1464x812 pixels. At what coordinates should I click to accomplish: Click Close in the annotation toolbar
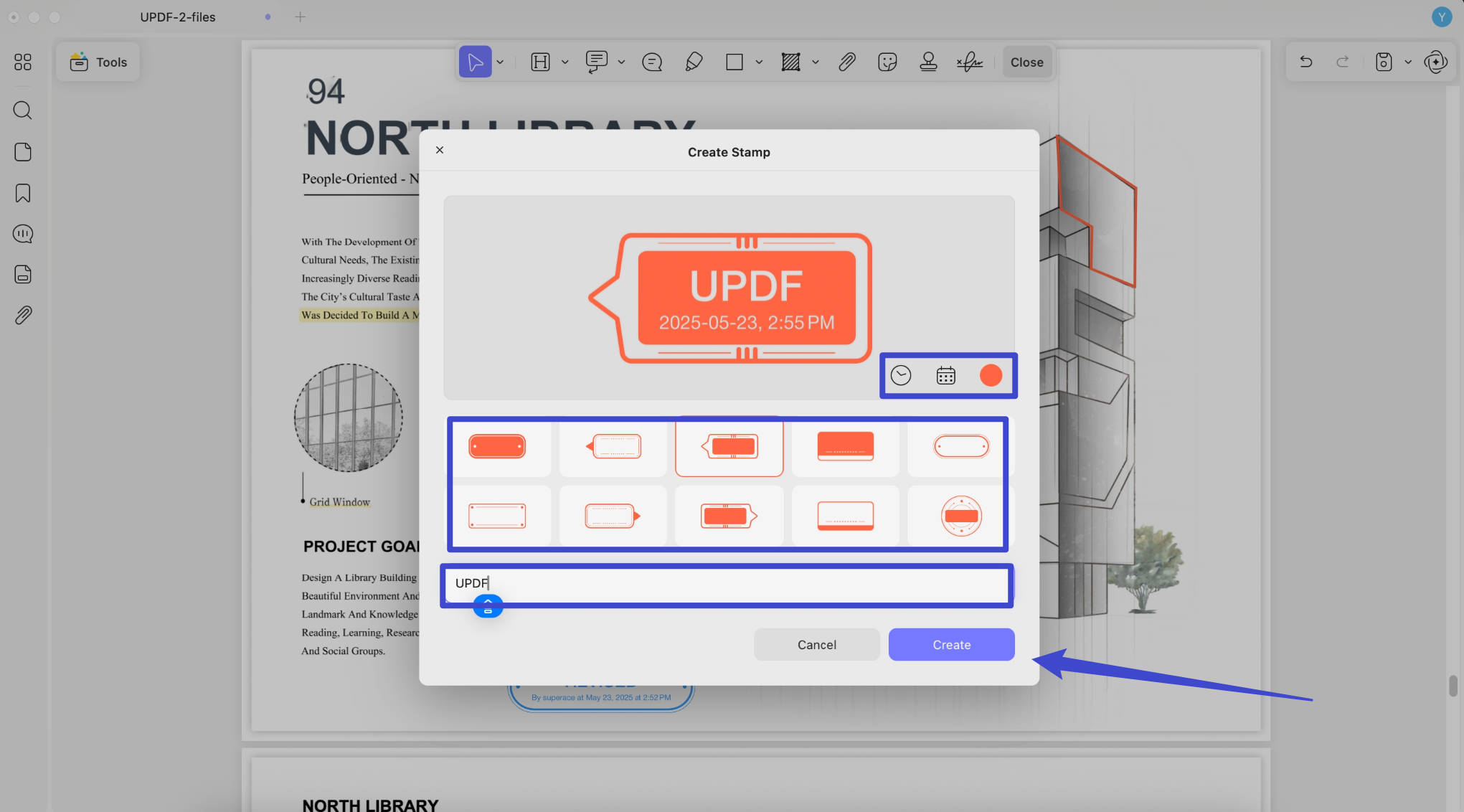coord(1027,62)
